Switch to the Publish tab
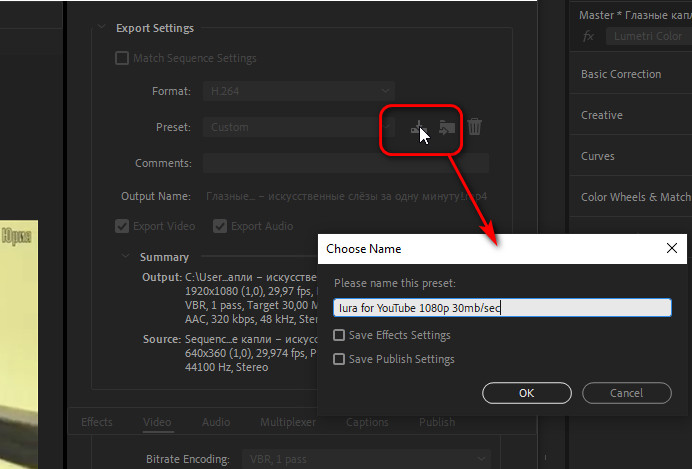The image size is (692, 469). tap(437, 422)
